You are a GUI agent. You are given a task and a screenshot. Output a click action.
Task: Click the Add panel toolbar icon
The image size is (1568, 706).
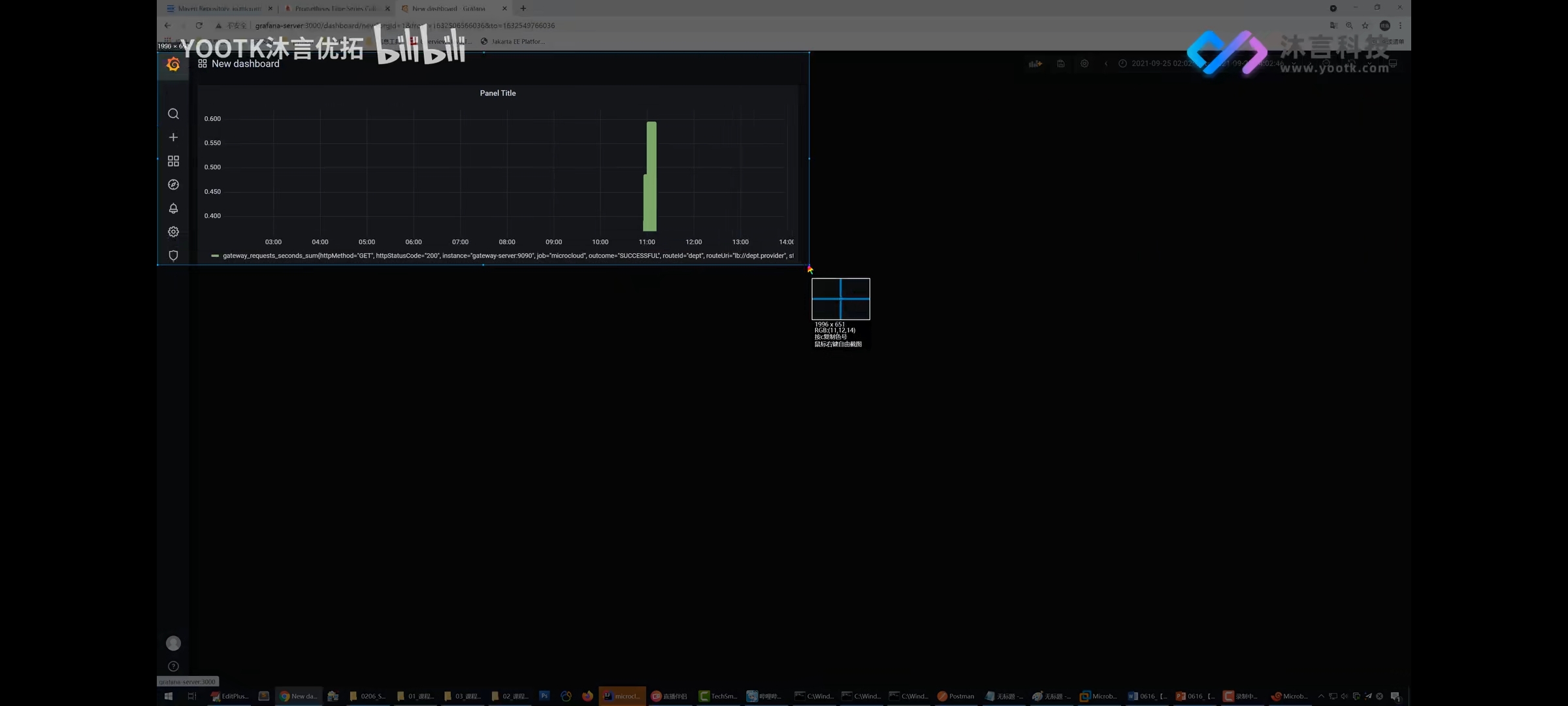click(x=1036, y=63)
